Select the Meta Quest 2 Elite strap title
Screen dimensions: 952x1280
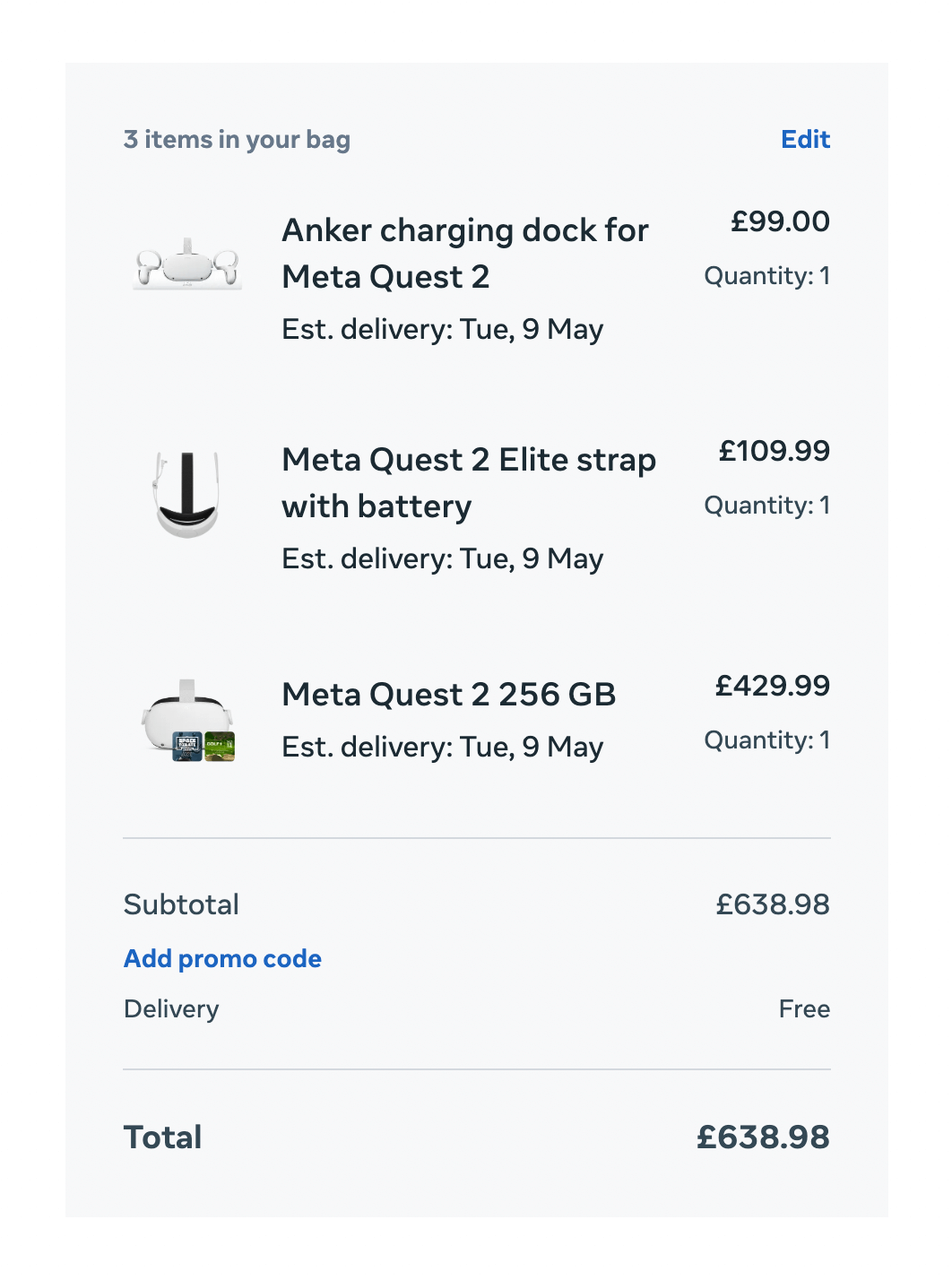point(469,483)
